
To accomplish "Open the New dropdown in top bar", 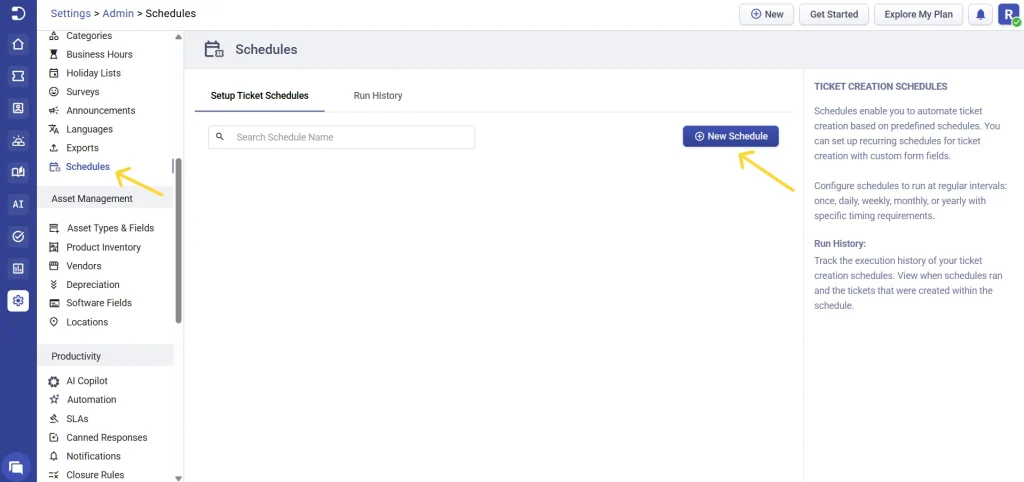I will [x=766, y=14].
